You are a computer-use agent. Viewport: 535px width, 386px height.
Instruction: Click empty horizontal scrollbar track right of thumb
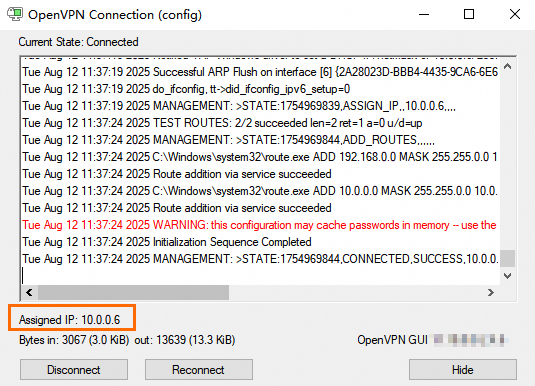356,292
